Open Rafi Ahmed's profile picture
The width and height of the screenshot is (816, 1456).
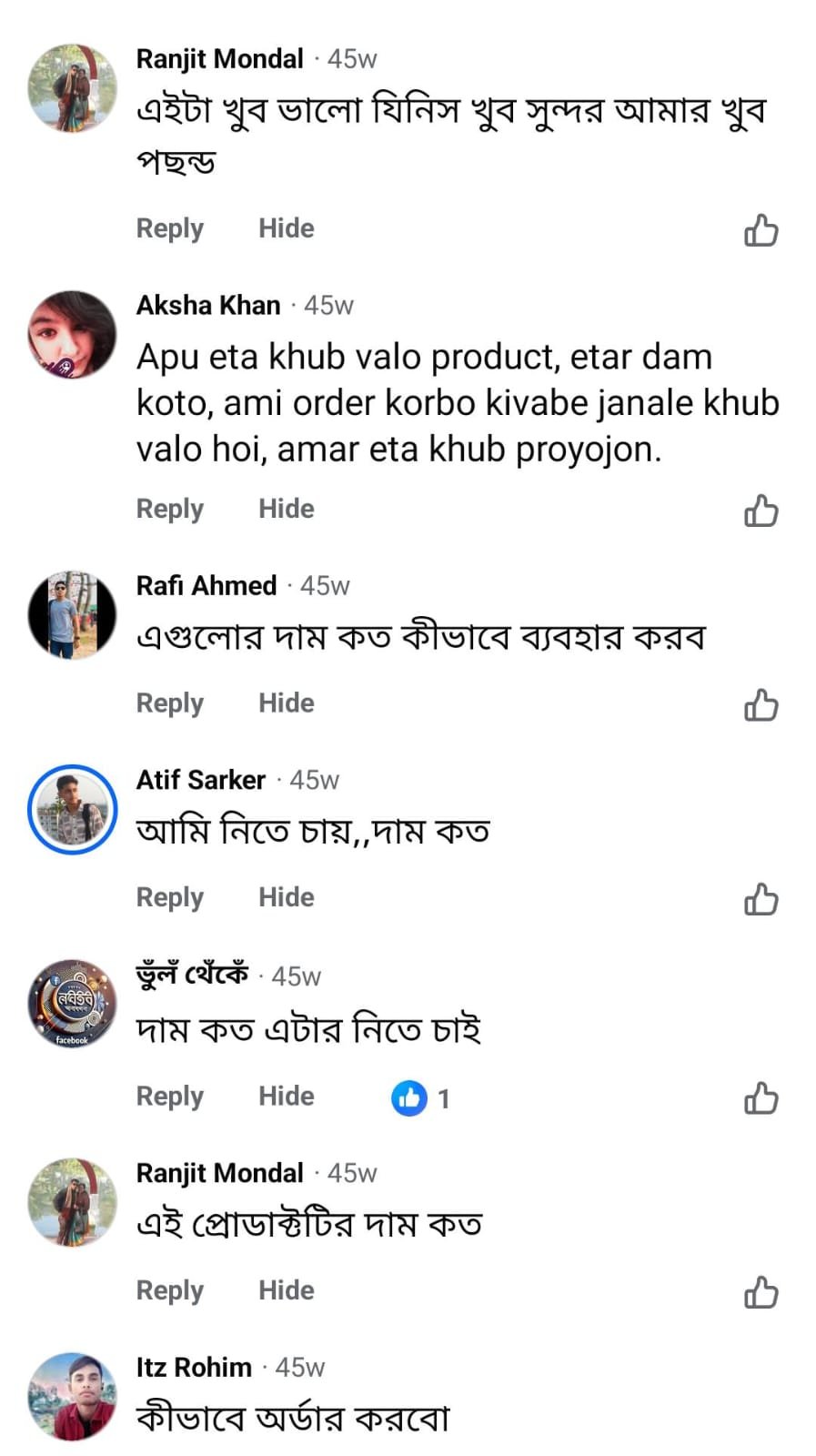(73, 615)
